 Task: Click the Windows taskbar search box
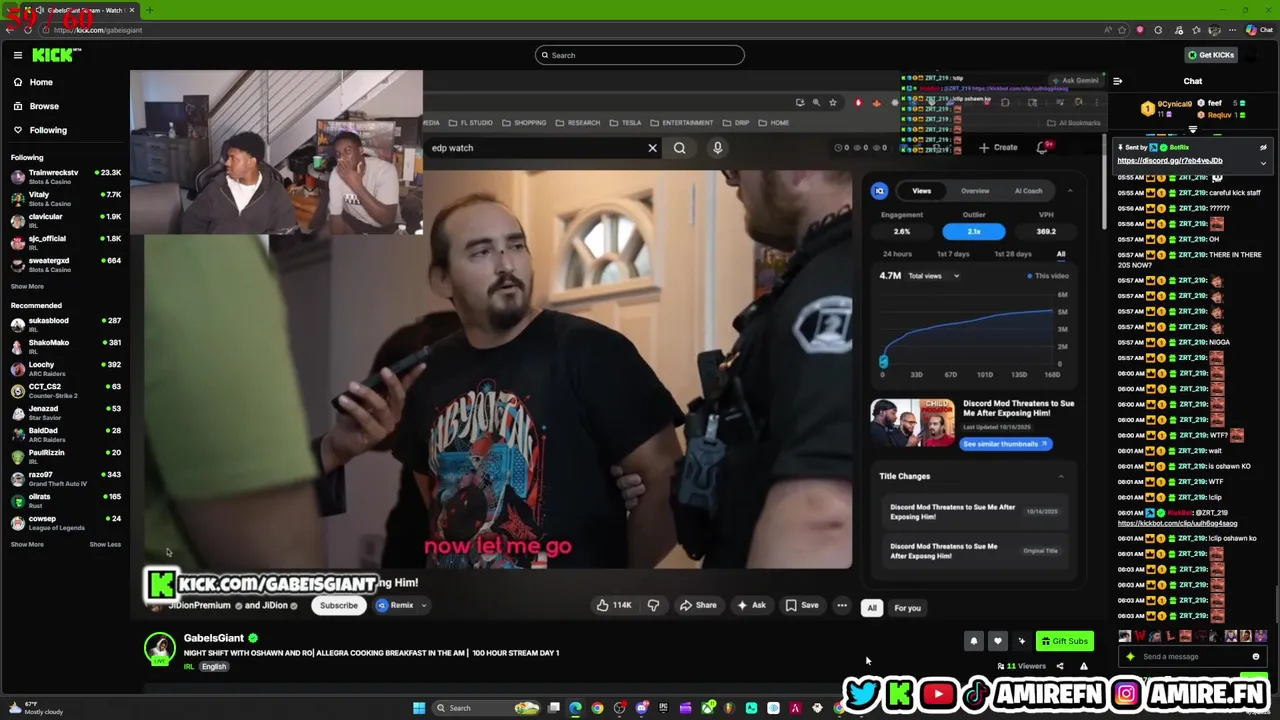coord(485,708)
